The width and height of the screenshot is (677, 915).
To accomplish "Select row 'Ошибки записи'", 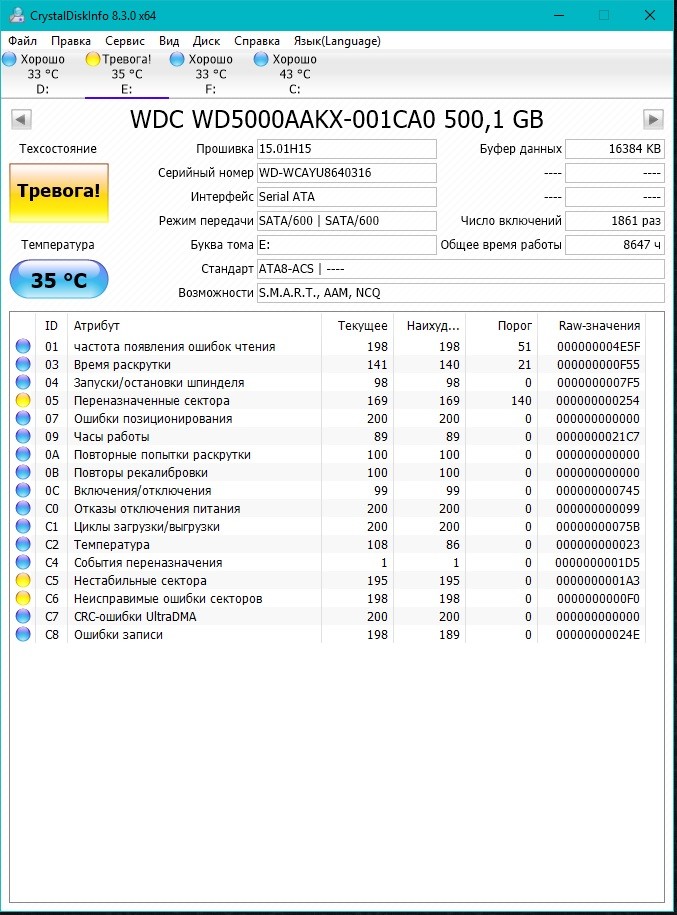I will [x=328, y=634].
